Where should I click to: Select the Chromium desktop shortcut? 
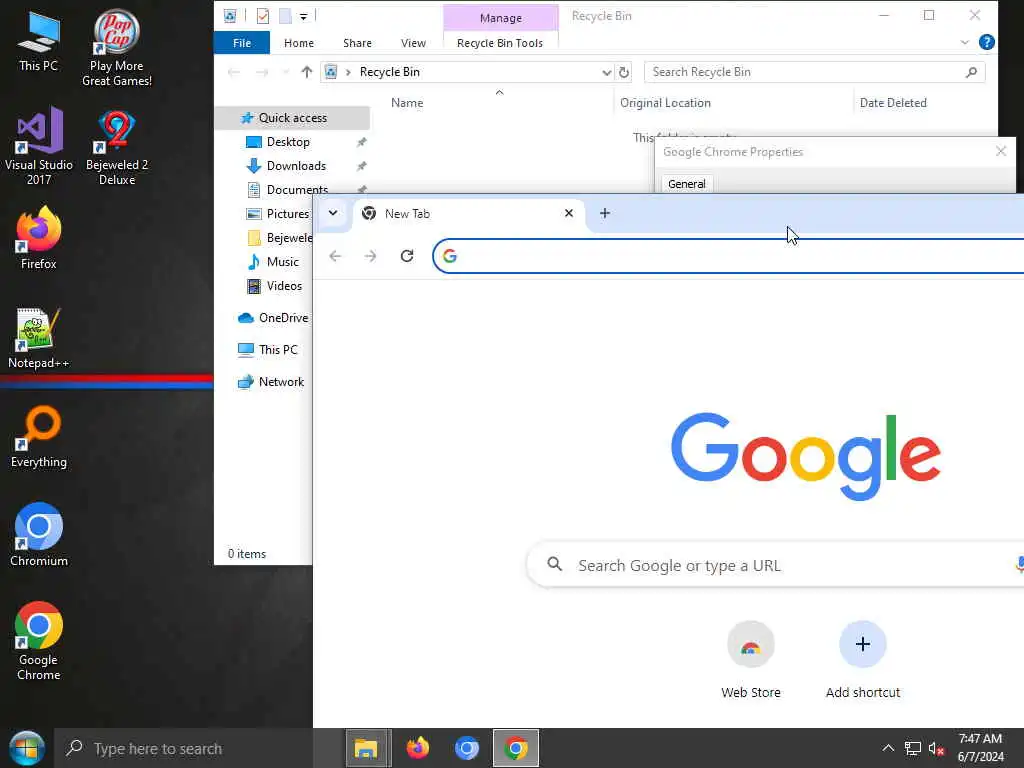click(39, 536)
